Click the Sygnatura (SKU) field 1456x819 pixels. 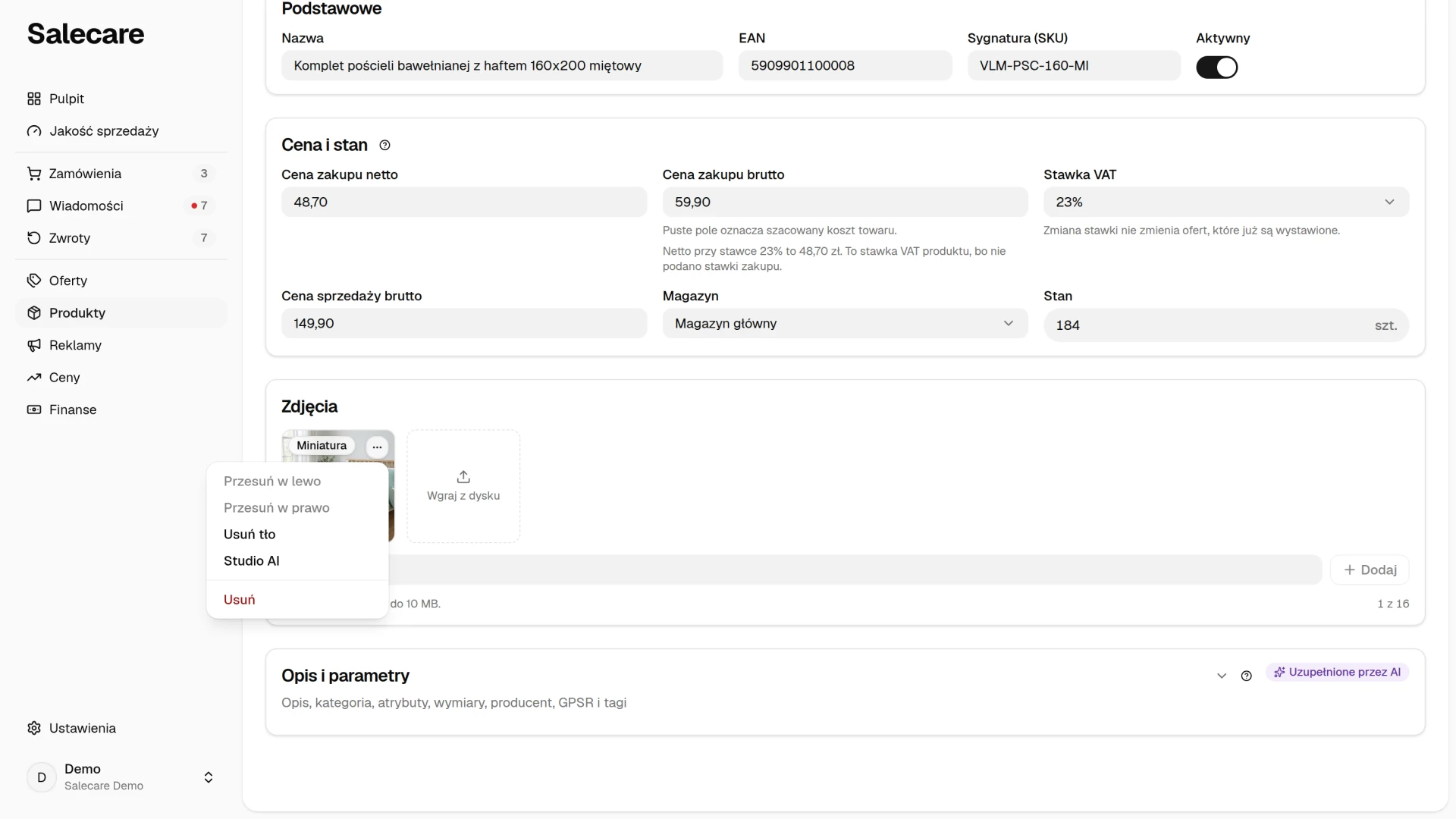point(1074,65)
